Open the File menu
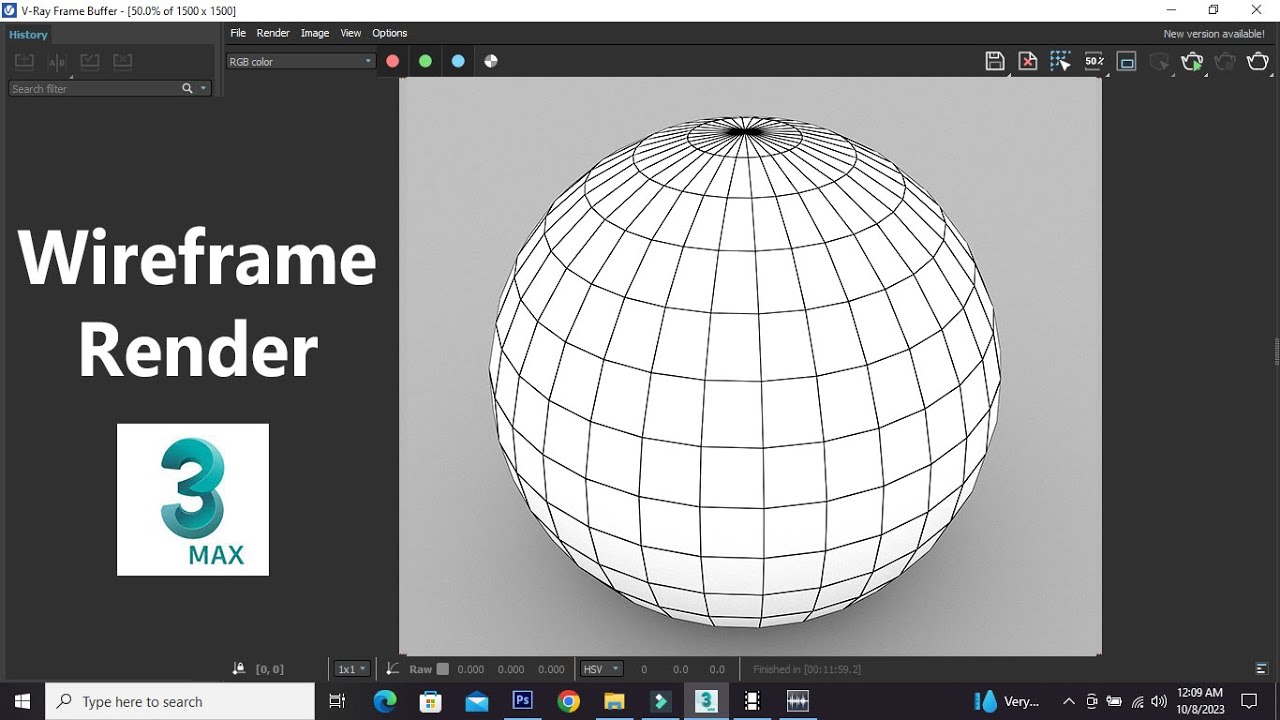The height and width of the screenshot is (720, 1280). (238, 33)
